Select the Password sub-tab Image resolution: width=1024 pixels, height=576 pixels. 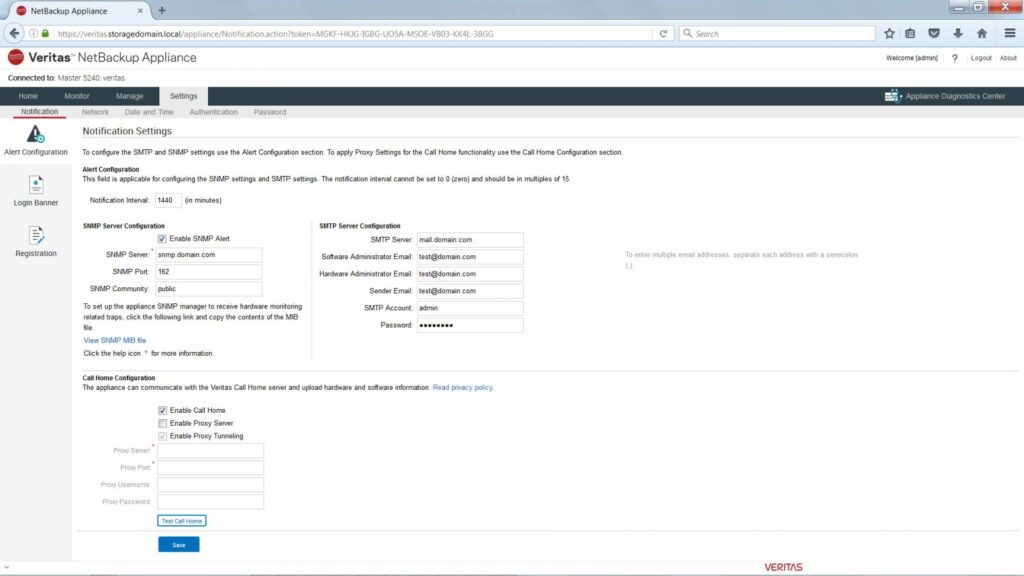point(270,112)
